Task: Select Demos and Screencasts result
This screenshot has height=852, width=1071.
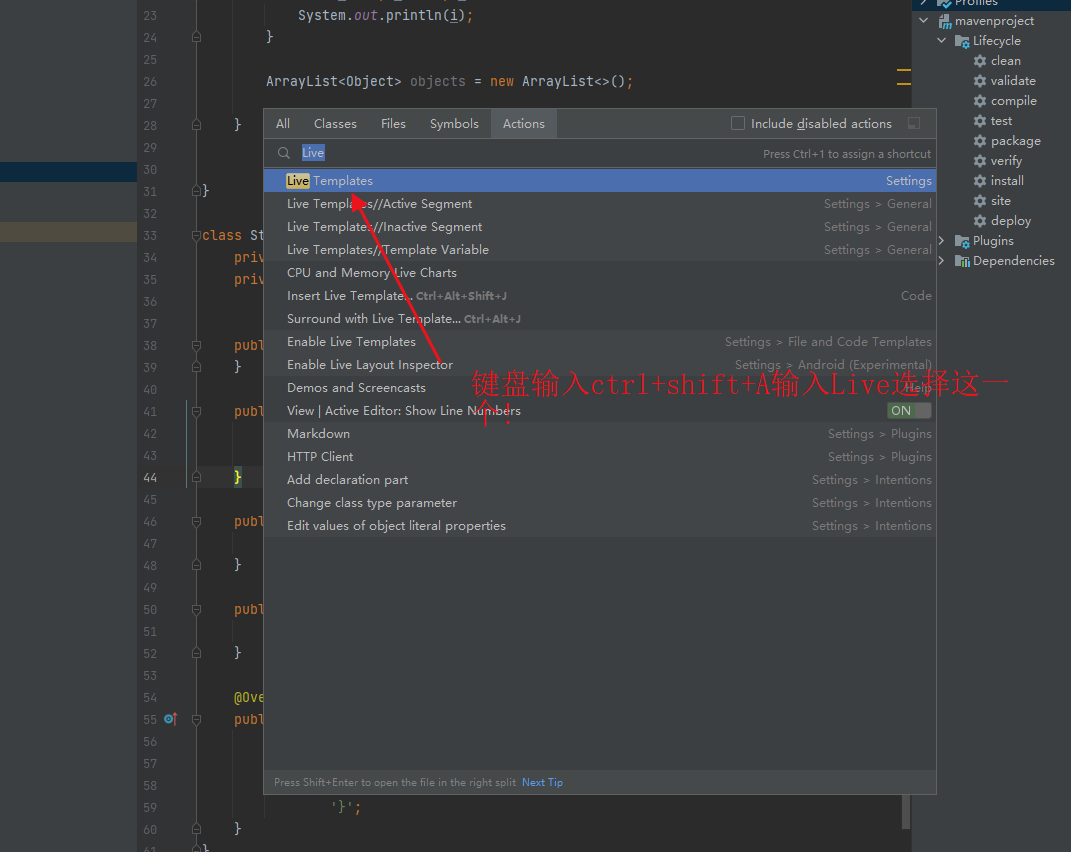Action: pos(600,387)
